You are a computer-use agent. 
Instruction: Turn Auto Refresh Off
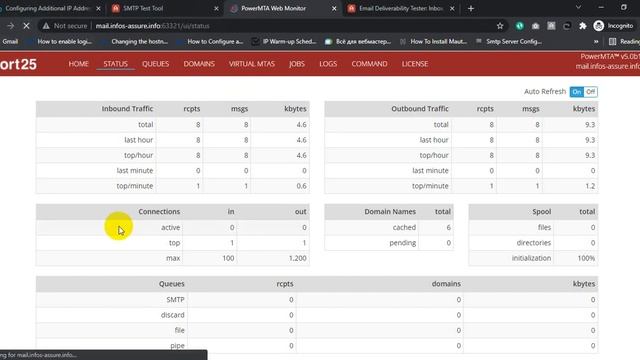591,92
